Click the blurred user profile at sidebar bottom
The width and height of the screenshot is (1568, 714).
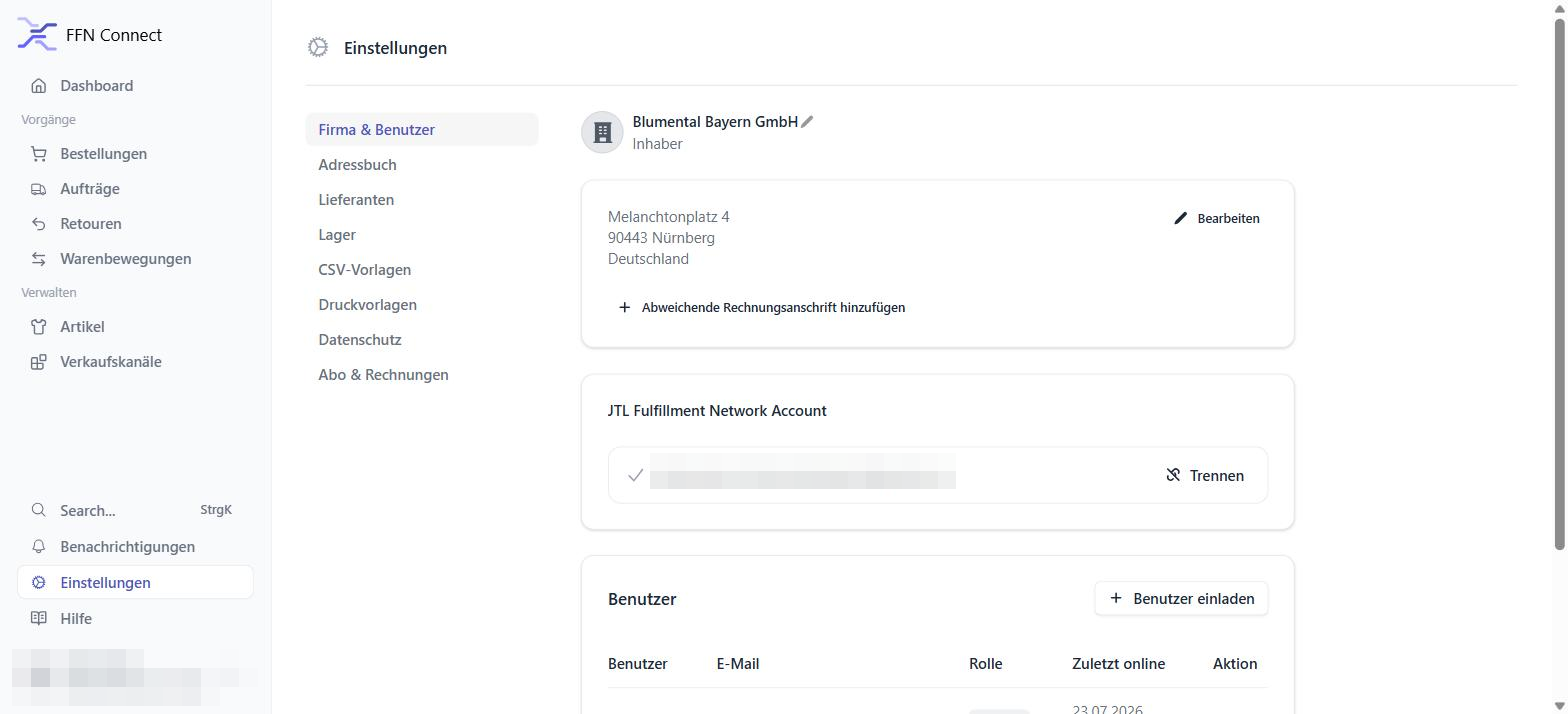pos(135,676)
